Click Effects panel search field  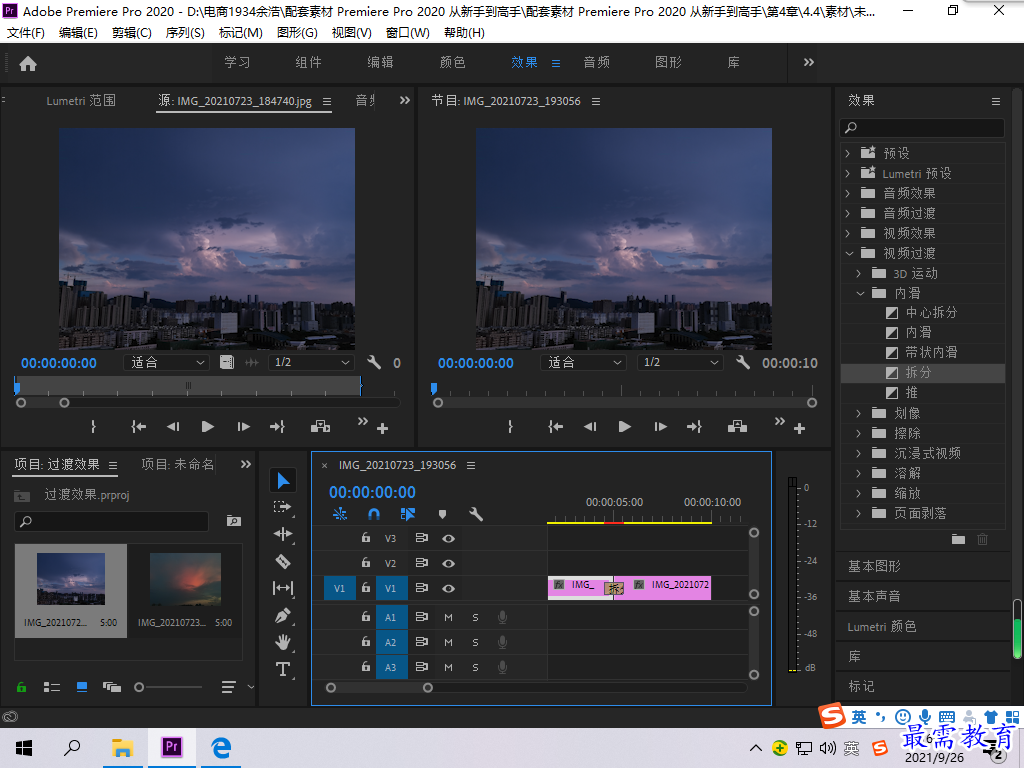click(x=921, y=128)
